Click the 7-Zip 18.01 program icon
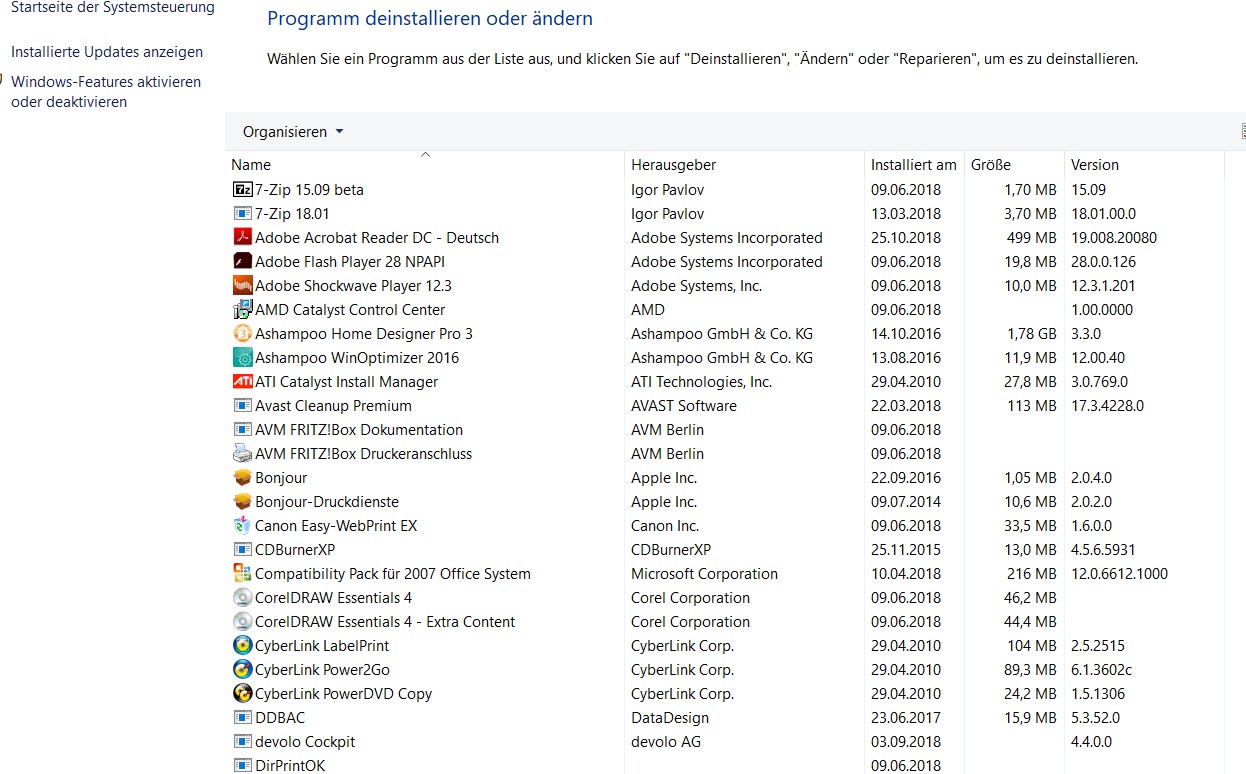The image size is (1246, 774). pos(242,213)
